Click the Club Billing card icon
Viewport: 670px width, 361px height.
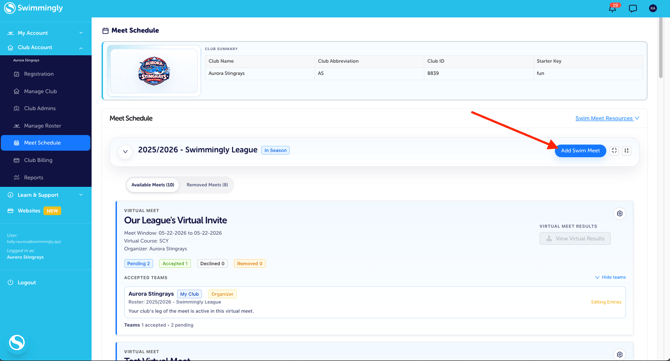pos(16,160)
